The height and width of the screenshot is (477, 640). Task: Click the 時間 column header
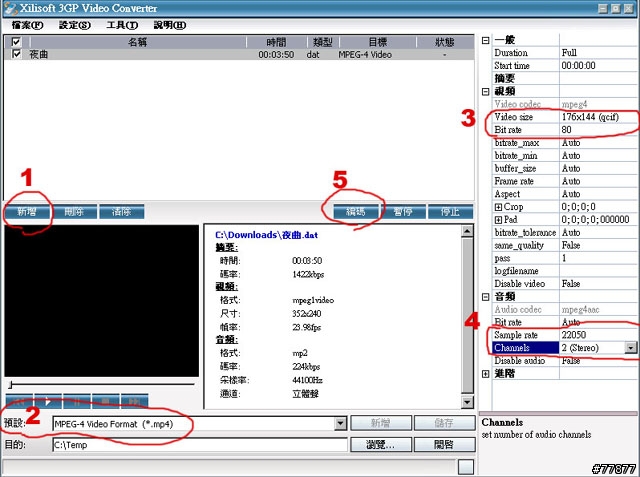tap(276, 42)
